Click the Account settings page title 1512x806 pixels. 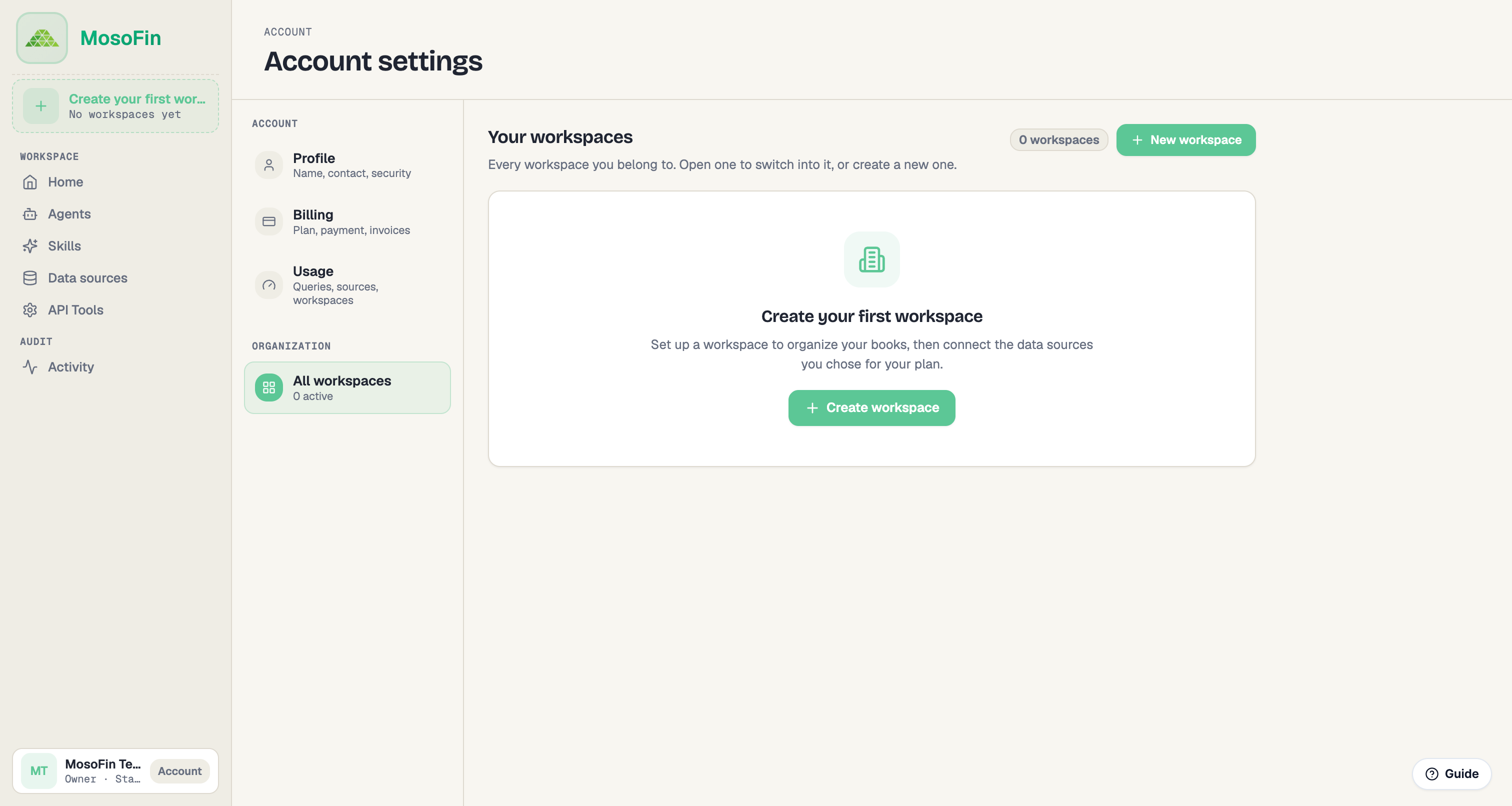[373, 61]
